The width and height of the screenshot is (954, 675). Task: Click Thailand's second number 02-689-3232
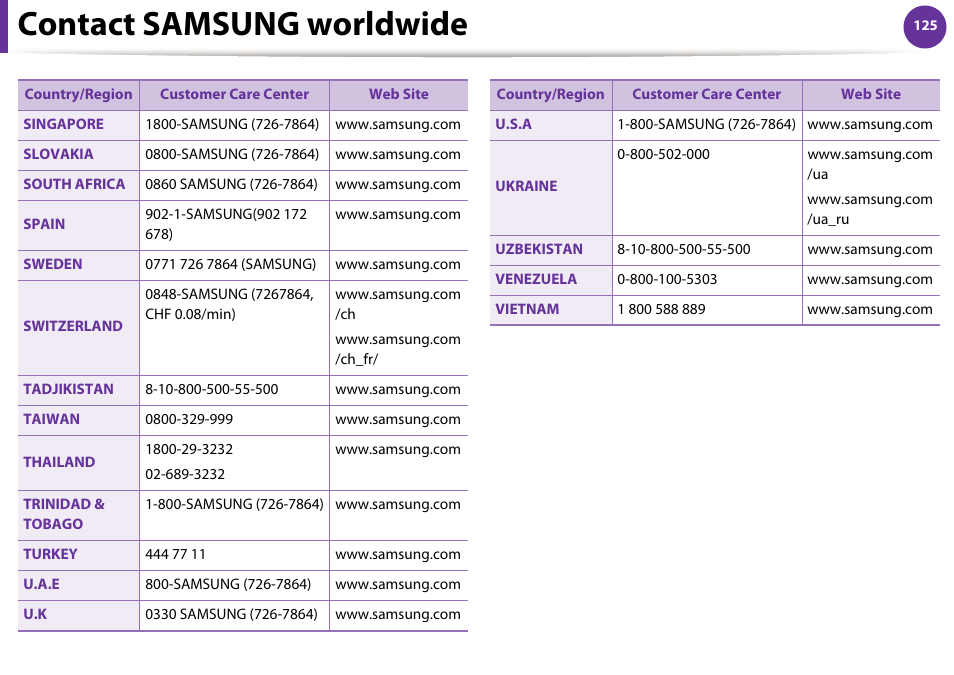tap(185, 474)
